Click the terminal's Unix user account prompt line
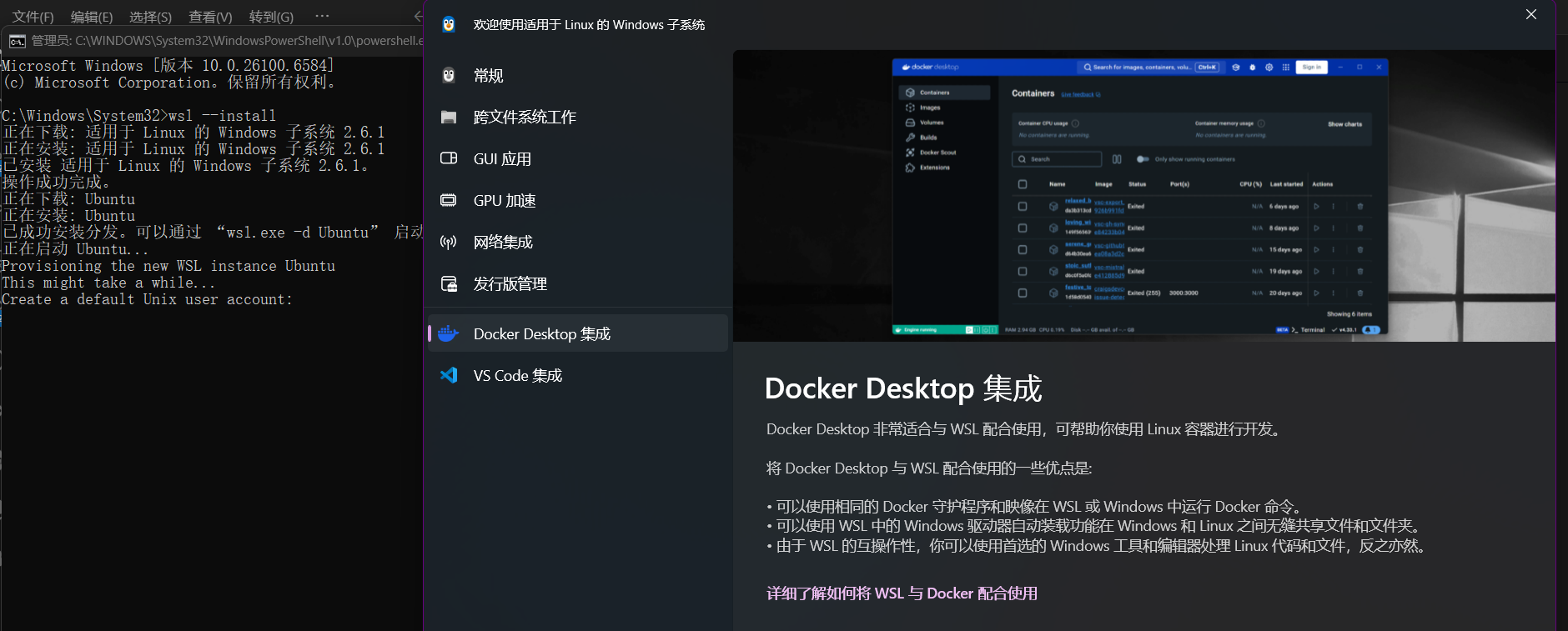Viewport: 1568px width, 631px height. click(148, 300)
